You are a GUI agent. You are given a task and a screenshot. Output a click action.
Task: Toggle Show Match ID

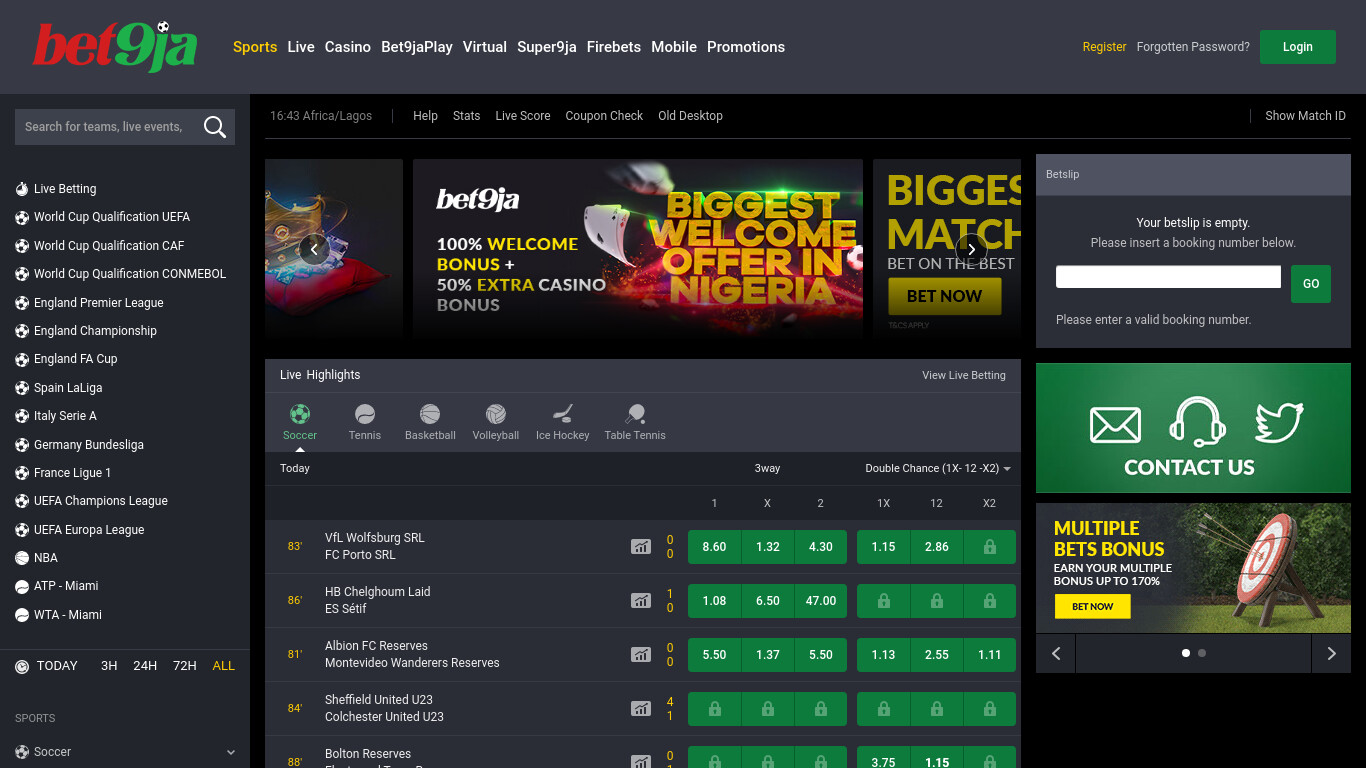1305,116
